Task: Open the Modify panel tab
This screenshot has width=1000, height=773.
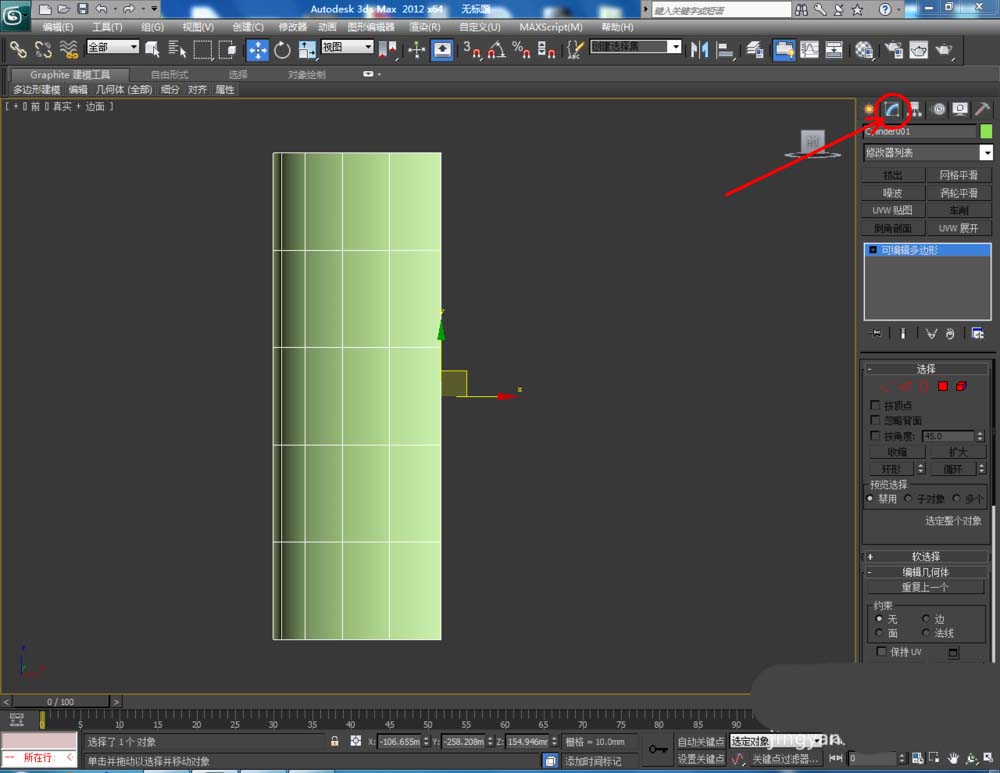Action: (890, 109)
